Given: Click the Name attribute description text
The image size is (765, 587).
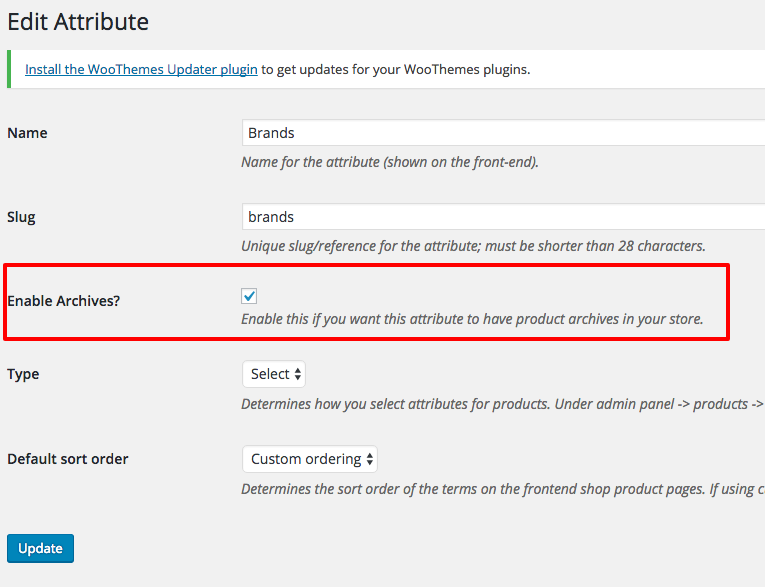Looking at the screenshot, I should (390, 162).
